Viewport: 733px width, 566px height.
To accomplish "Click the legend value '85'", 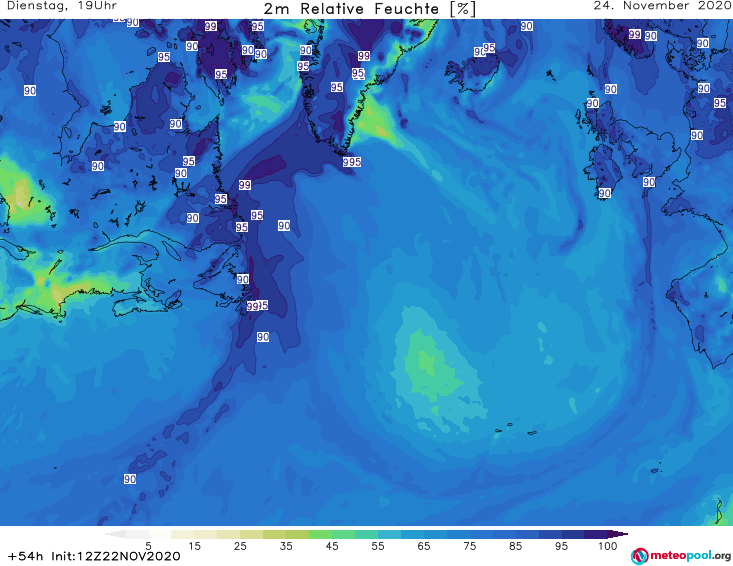I will pyautogui.click(x=516, y=546).
